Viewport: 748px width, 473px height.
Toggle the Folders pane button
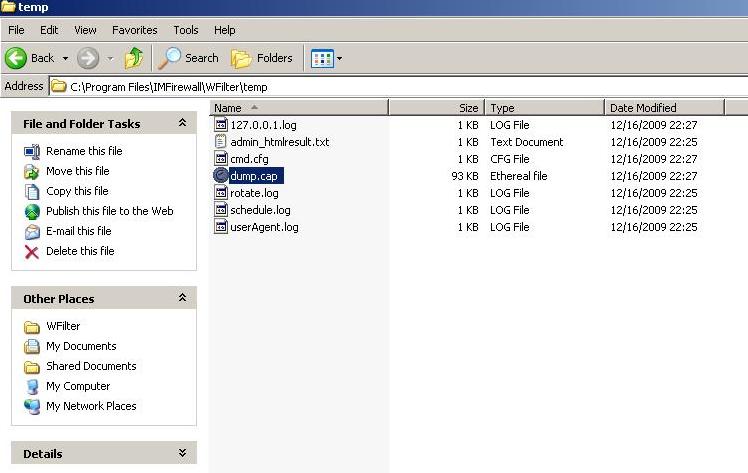click(x=261, y=58)
